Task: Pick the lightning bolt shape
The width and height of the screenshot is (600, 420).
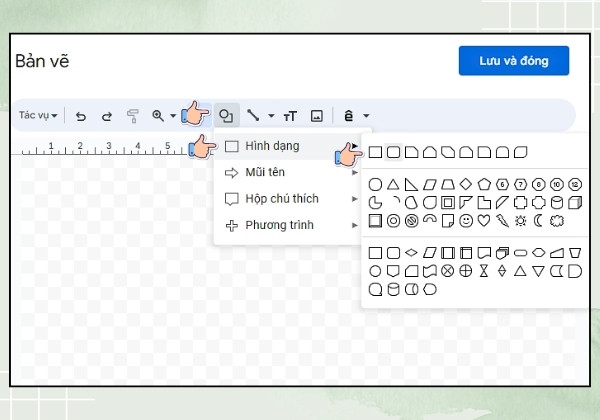Action: (x=502, y=221)
